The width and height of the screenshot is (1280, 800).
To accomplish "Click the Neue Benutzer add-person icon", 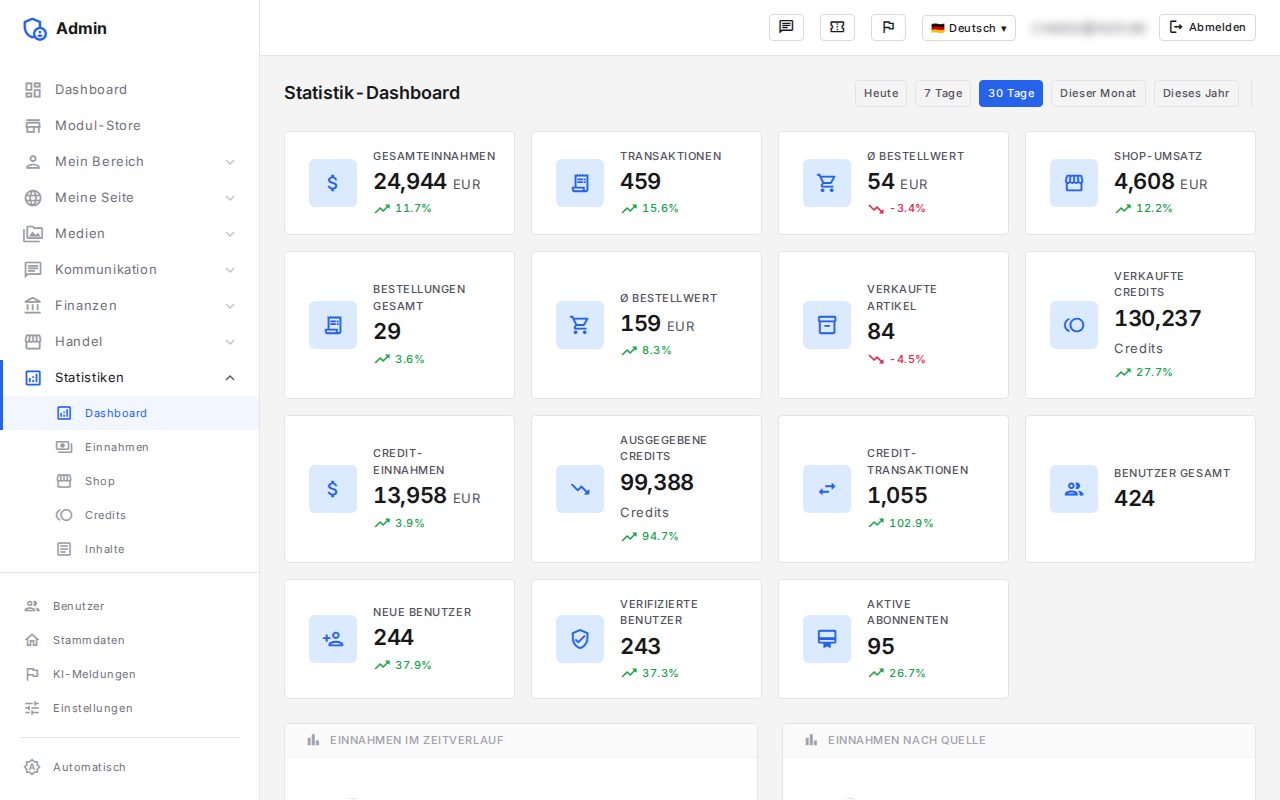I will 333,639.
